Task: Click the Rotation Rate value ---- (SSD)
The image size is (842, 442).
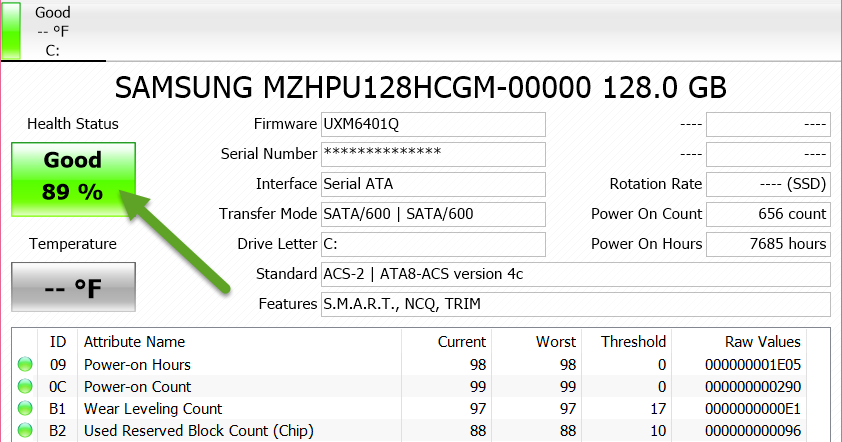Action: click(x=768, y=184)
